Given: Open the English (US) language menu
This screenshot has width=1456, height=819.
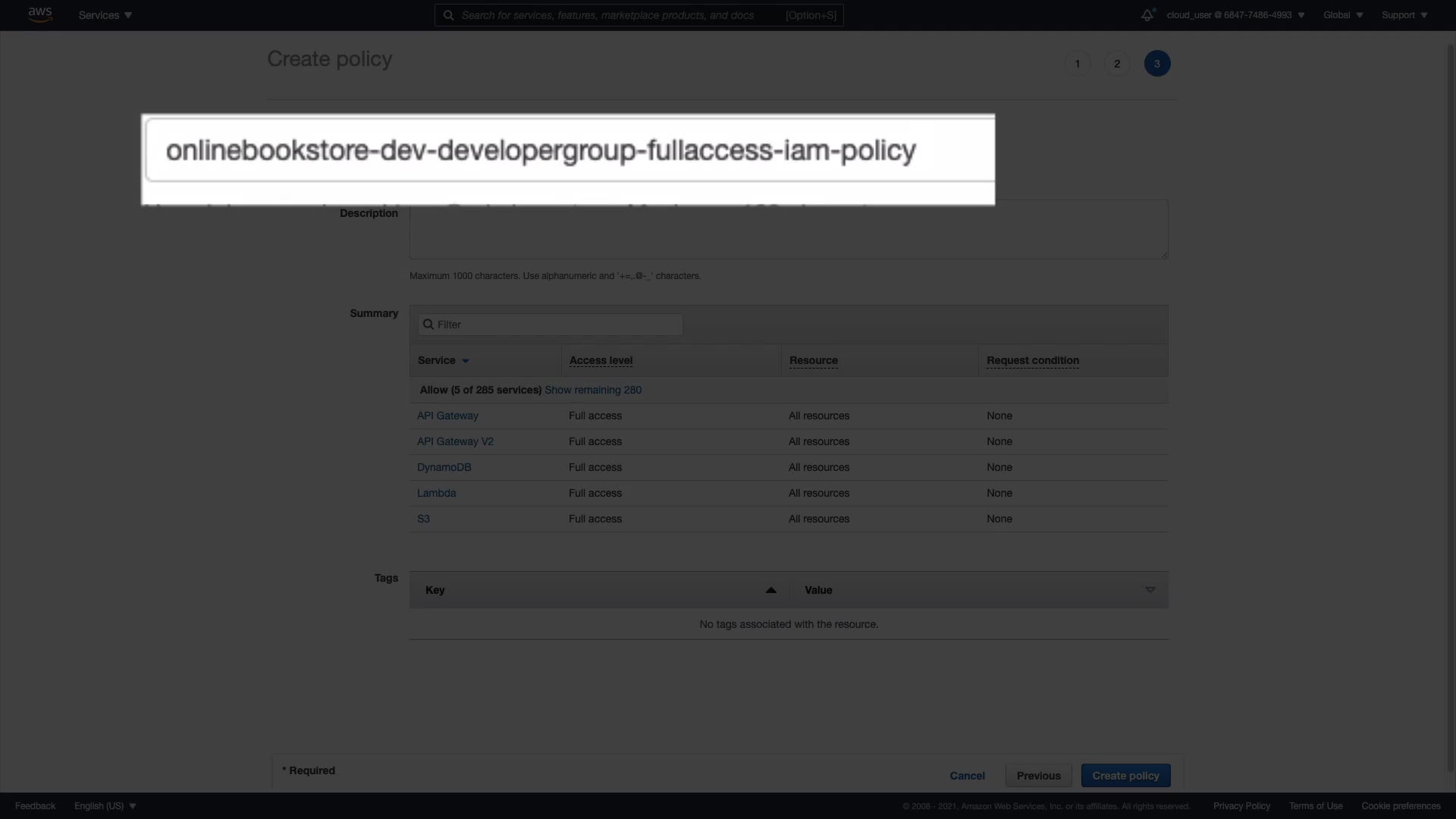Looking at the screenshot, I should (105, 806).
